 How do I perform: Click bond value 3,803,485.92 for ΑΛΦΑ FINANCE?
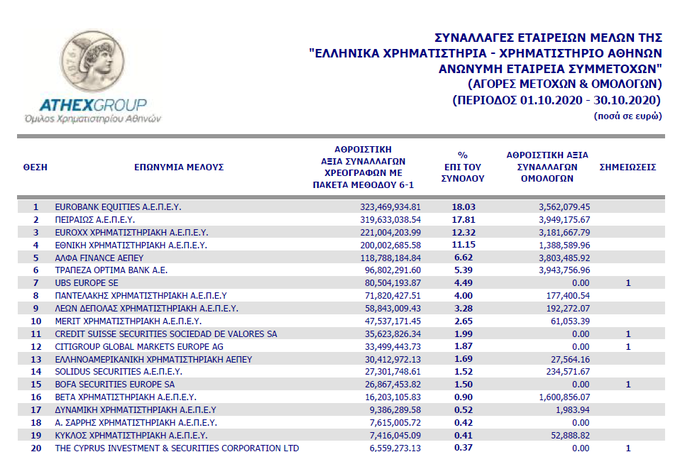pyautogui.click(x=564, y=258)
